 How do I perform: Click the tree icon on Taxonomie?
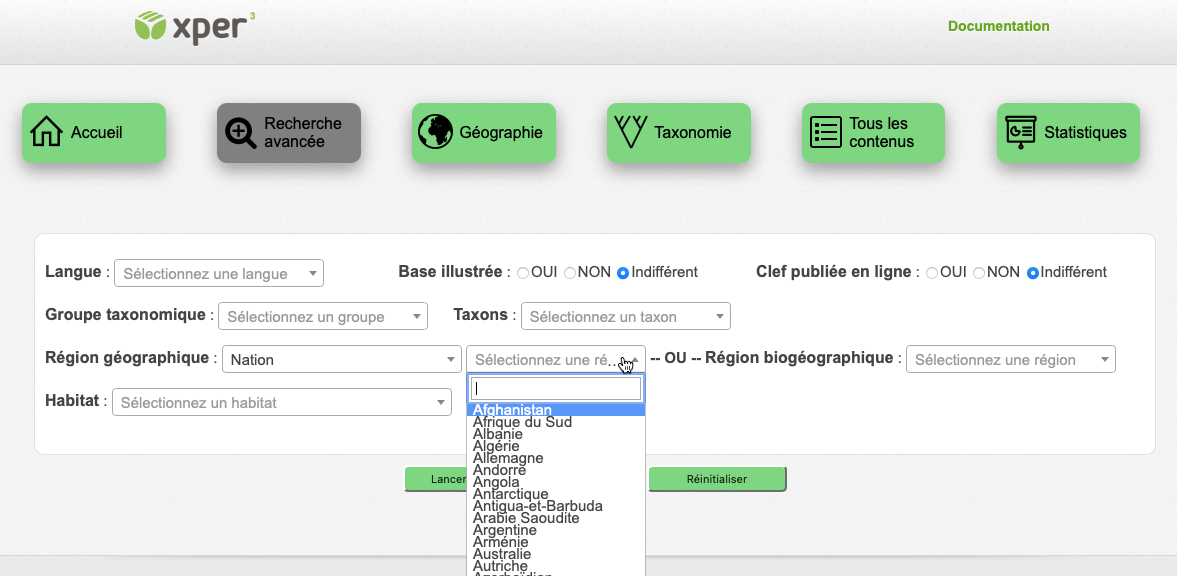pos(631,132)
